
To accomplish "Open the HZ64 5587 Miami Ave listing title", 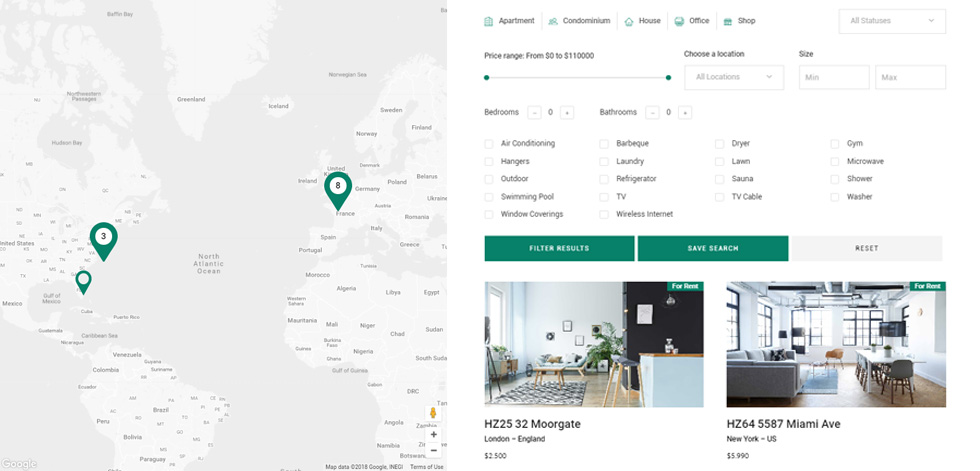I will tap(784, 424).
